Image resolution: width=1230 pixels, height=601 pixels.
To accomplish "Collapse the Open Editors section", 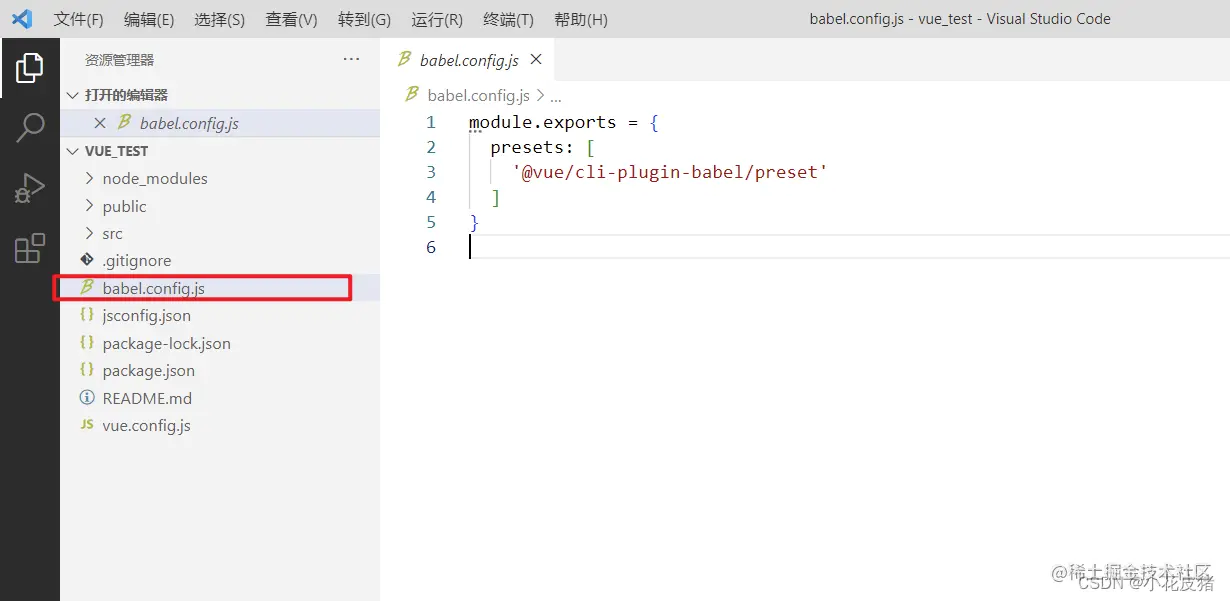I will [x=72, y=95].
